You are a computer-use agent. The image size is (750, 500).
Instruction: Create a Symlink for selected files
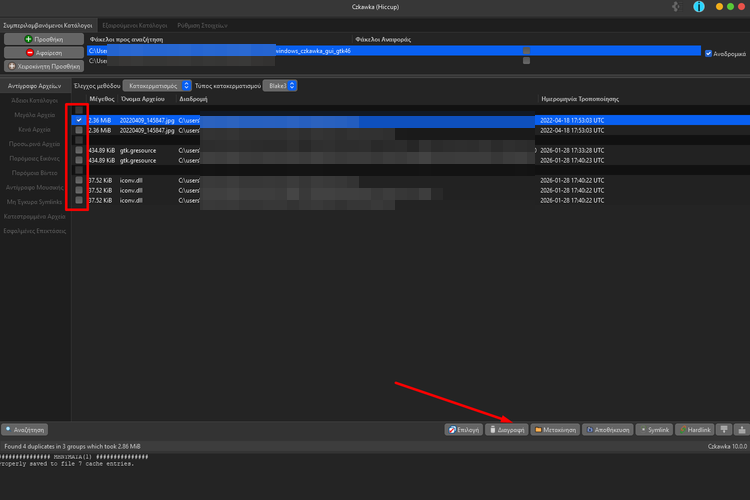(653, 429)
